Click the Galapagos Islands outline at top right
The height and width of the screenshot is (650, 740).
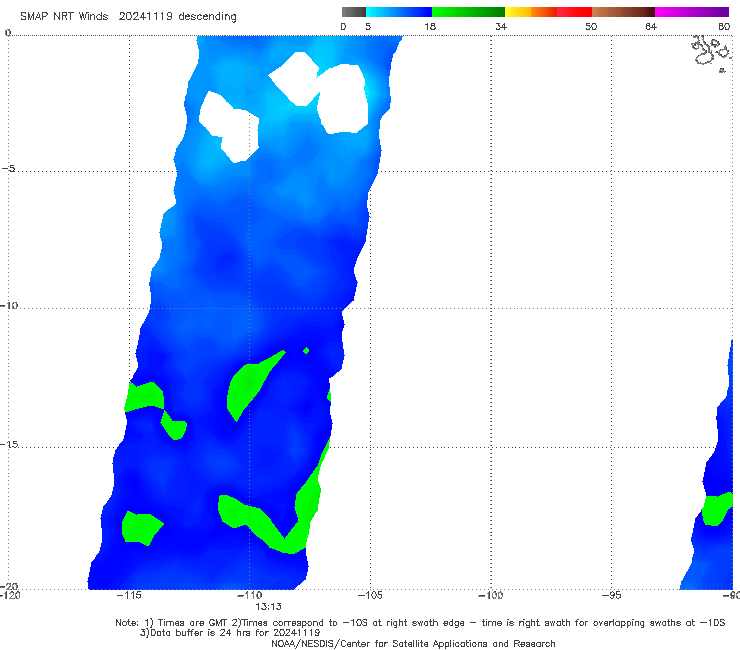pos(712,53)
